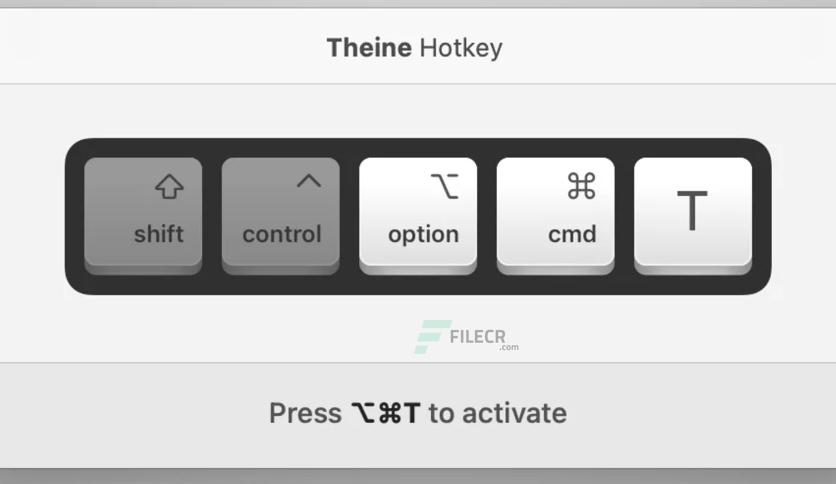Toggle the shift modifier key
The height and width of the screenshot is (484, 836).
coord(143,215)
